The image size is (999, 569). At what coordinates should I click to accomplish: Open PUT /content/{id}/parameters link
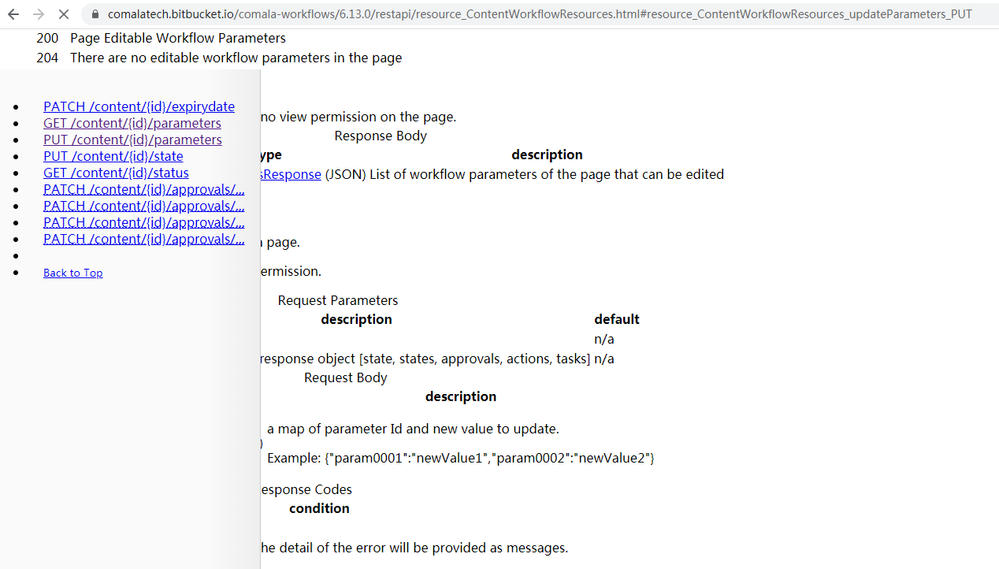click(x=133, y=140)
